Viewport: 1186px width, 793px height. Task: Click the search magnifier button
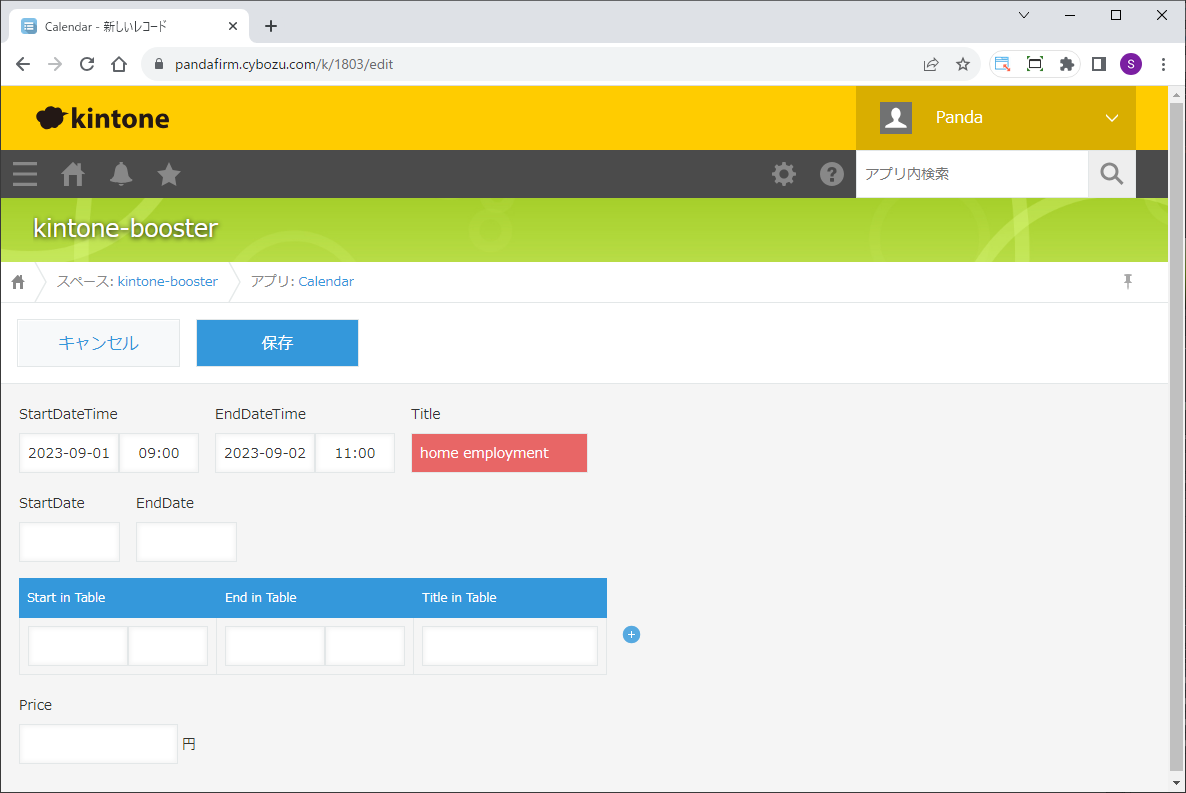click(1112, 174)
